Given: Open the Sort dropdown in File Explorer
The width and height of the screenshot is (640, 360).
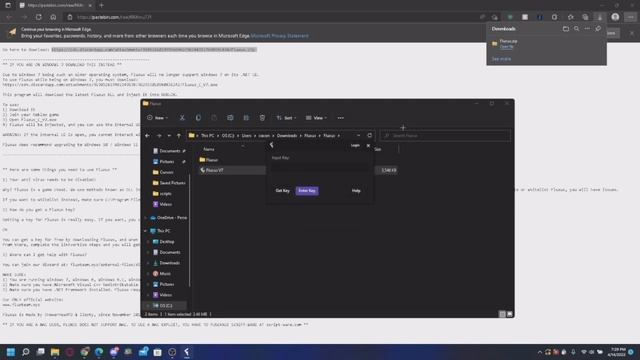Looking at the screenshot, I should pyautogui.click(x=286, y=118).
